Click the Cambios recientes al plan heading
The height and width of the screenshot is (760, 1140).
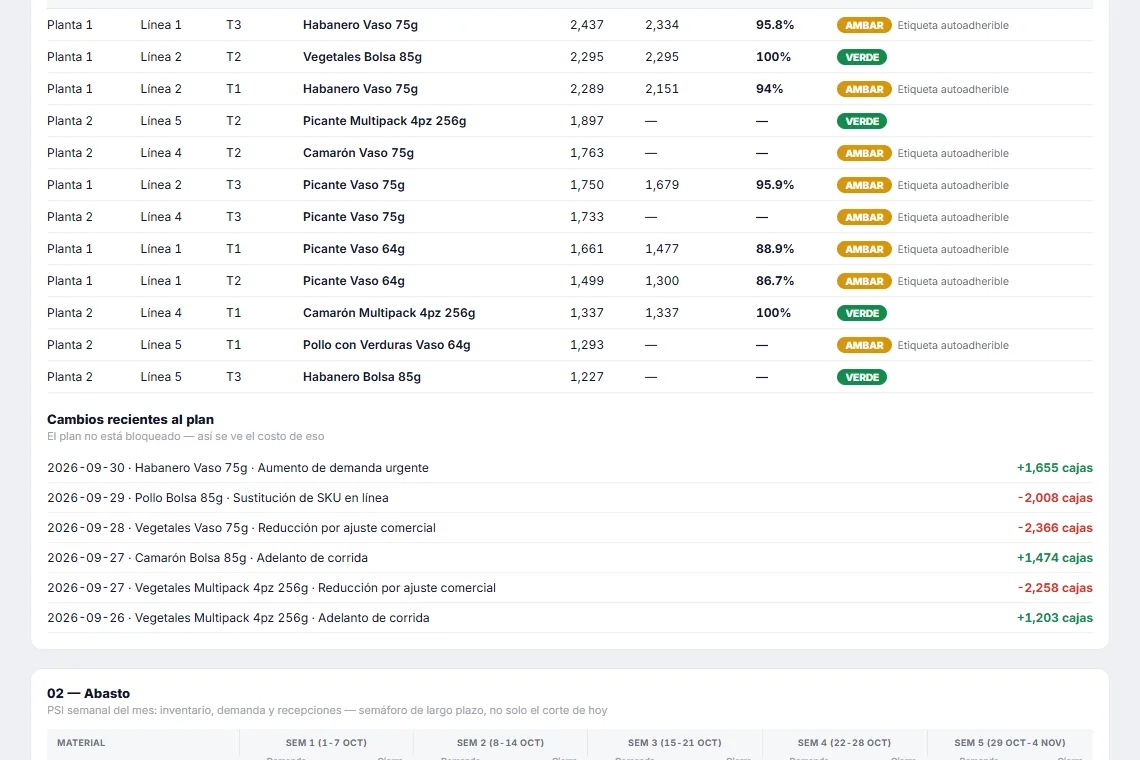pos(130,420)
